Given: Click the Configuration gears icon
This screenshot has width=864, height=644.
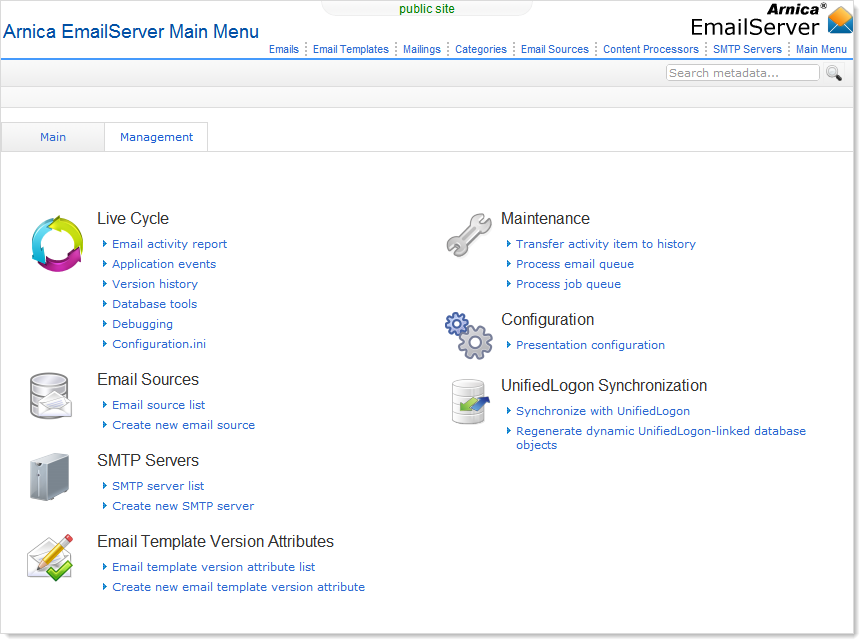Looking at the screenshot, I should pos(469,335).
